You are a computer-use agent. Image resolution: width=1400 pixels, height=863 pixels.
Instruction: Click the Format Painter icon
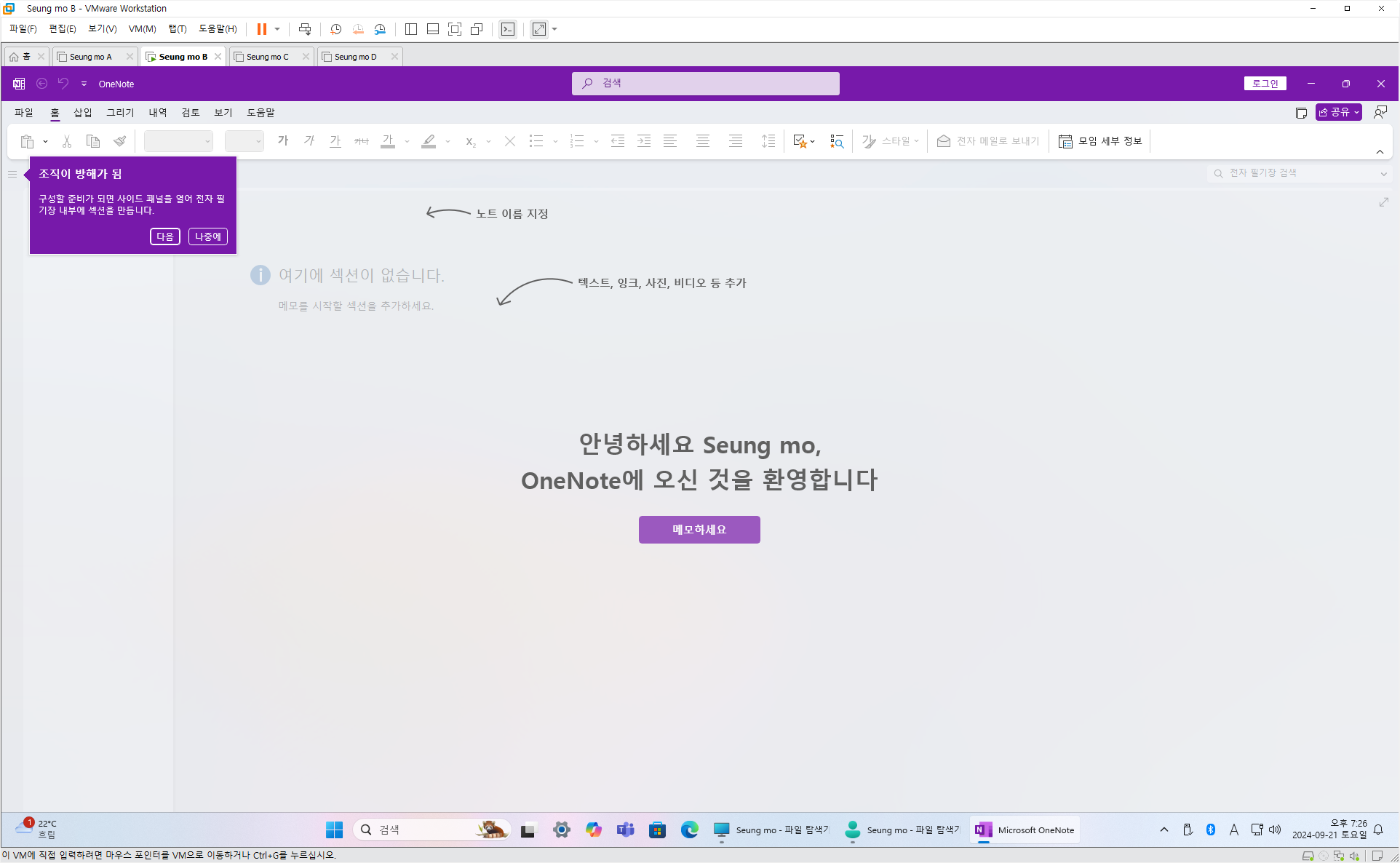[120, 141]
